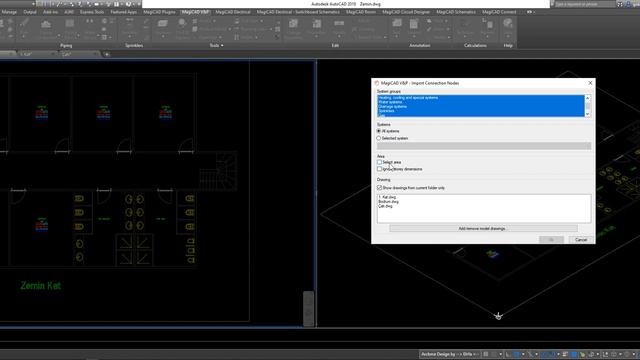This screenshot has height=360, width=640.
Task: Select 'Sprinklers' in System groups list
Action: tap(481, 111)
